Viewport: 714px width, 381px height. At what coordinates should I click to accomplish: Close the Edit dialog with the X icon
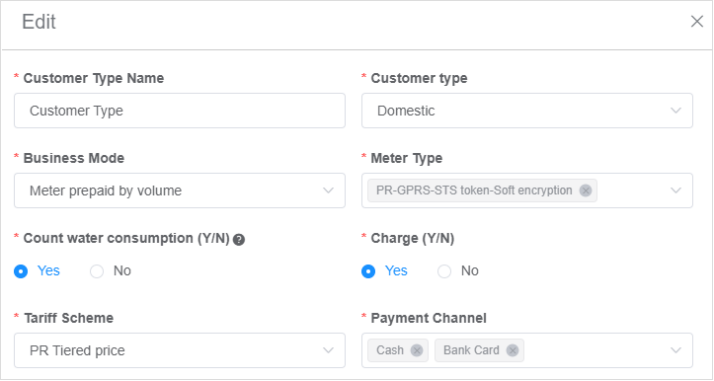point(697,21)
